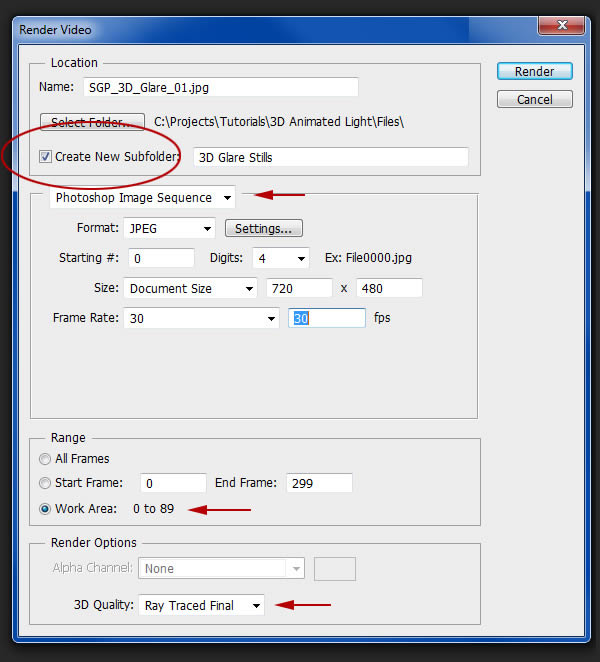The width and height of the screenshot is (600, 662).
Task: Open the Digits dropdown
Action: pos(281,258)
